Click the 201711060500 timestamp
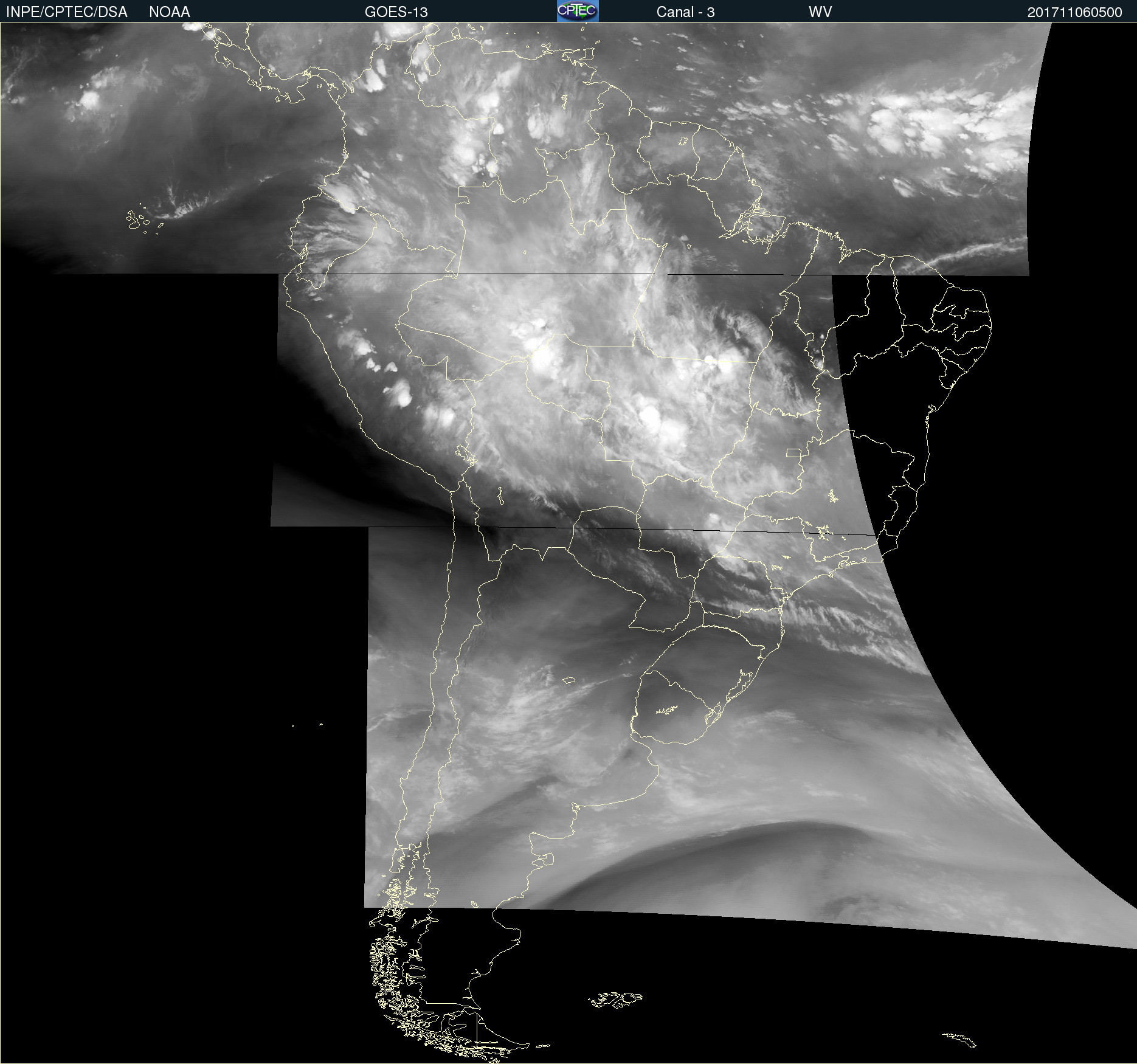 click(1074, 12)
